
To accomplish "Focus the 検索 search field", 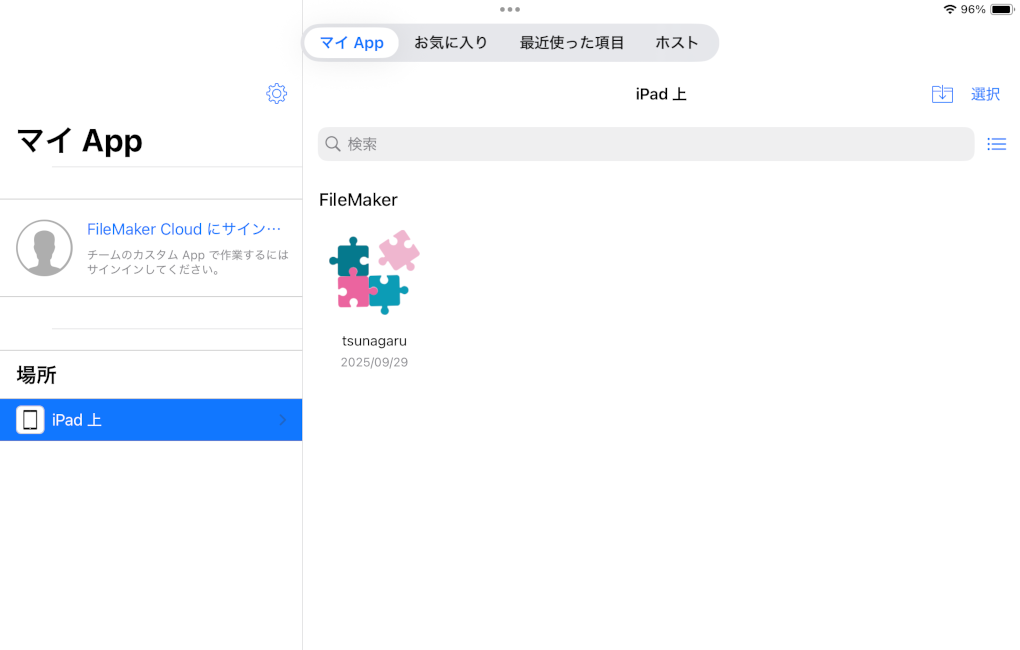I will click(x=650, y=144).
